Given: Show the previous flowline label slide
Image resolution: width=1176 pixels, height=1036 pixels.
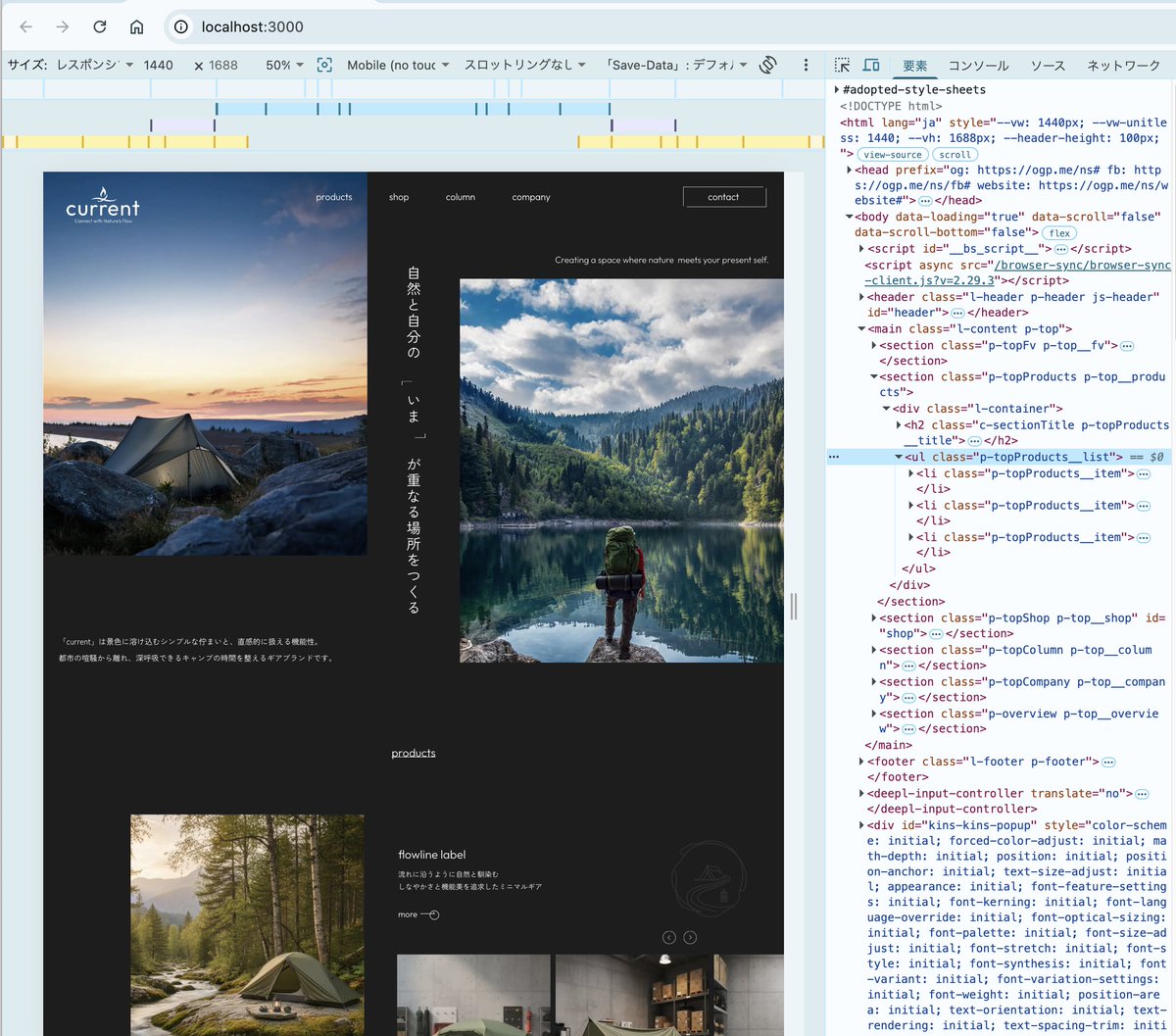Looking at the screenshot, I should coord(668,938).
